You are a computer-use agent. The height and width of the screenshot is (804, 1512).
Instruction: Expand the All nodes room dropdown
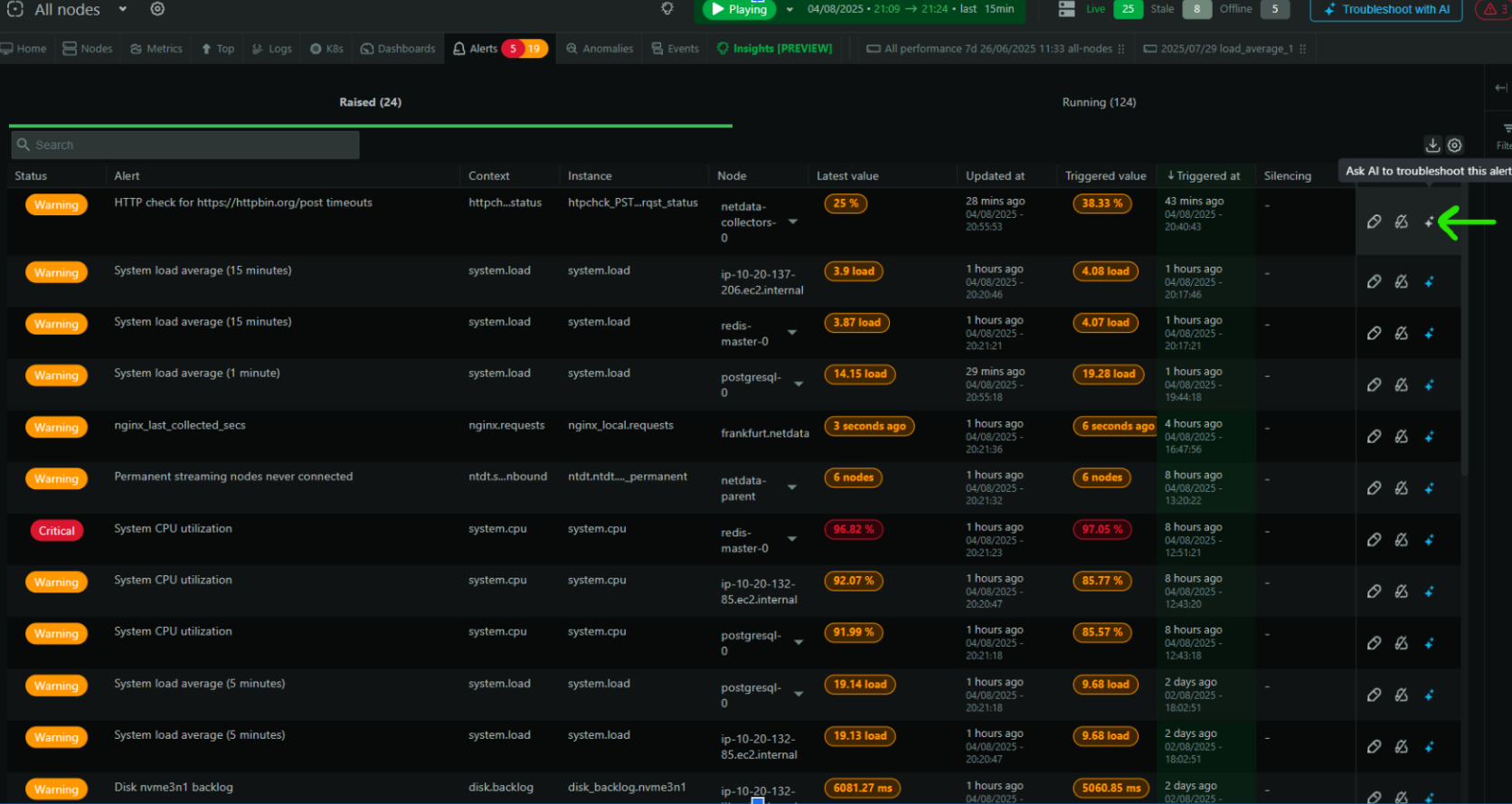click(x=123, y=9)
